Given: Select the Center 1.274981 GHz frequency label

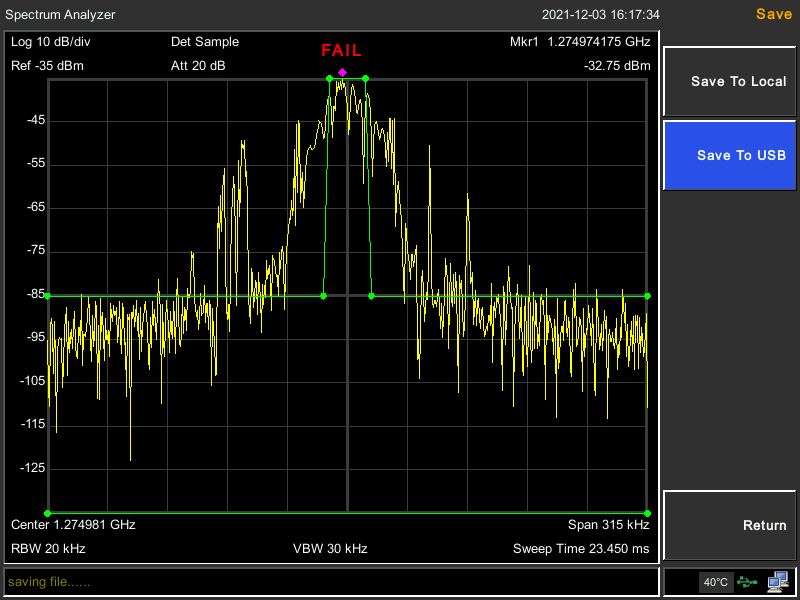Looking at the screenshot, I should pyautogui.click(x=73, y=524).
